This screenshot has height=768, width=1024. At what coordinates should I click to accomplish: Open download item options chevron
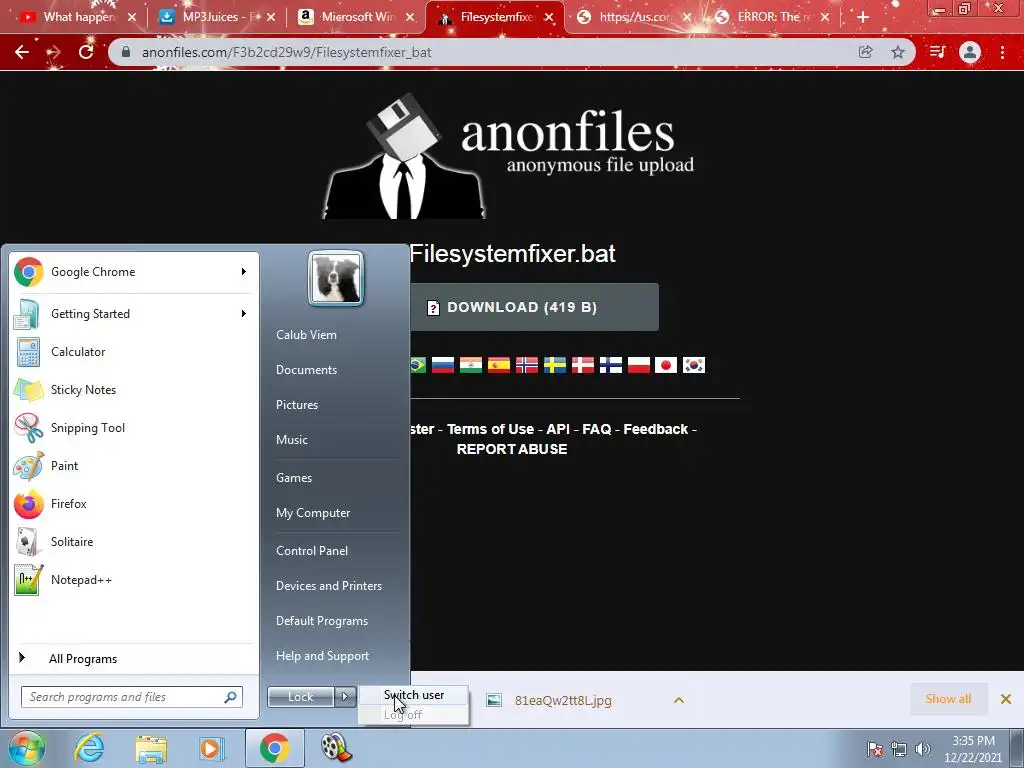pyautogui.click(x=679, y=700)
